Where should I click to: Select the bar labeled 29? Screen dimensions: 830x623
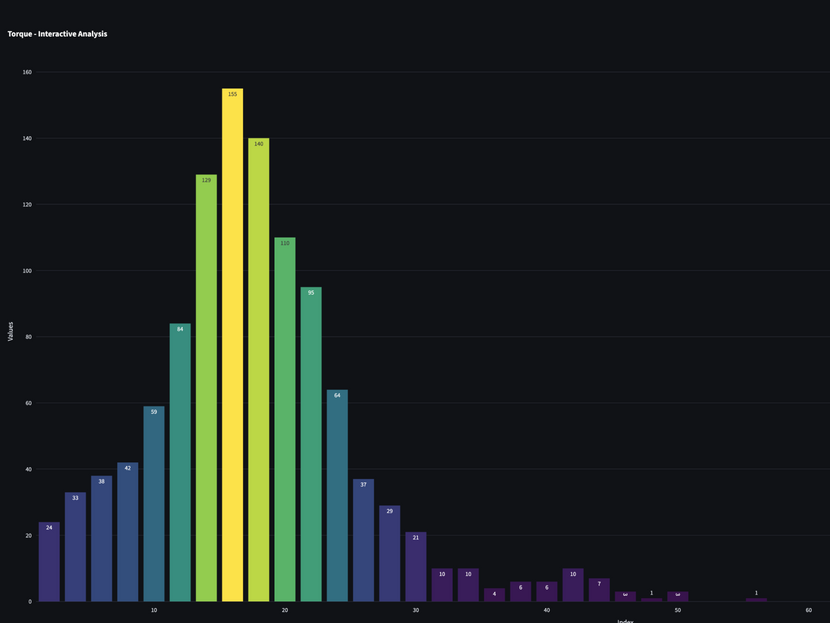pos(389,554)
